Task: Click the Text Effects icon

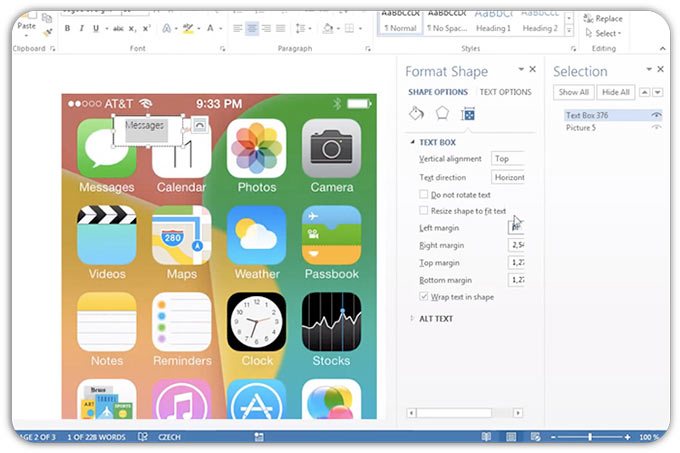Action: point(167,29)
